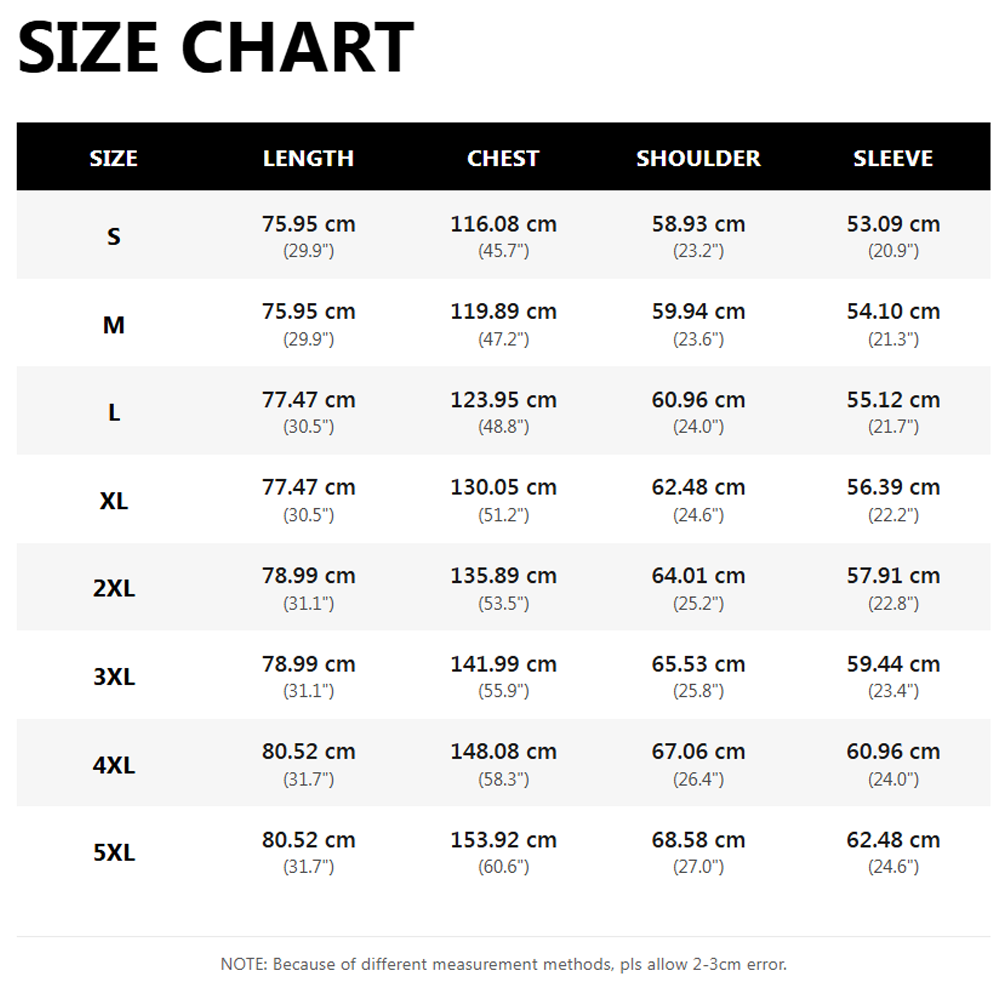This screenshot has height=1001, width=1001.
Task: Click the 4XL size row label
Action: pos(114,765)
